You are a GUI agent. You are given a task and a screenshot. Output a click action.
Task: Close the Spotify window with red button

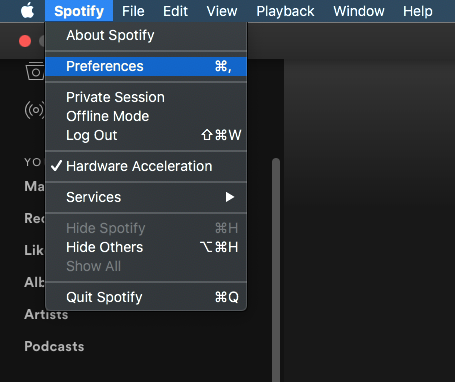[x=25, y=41]
